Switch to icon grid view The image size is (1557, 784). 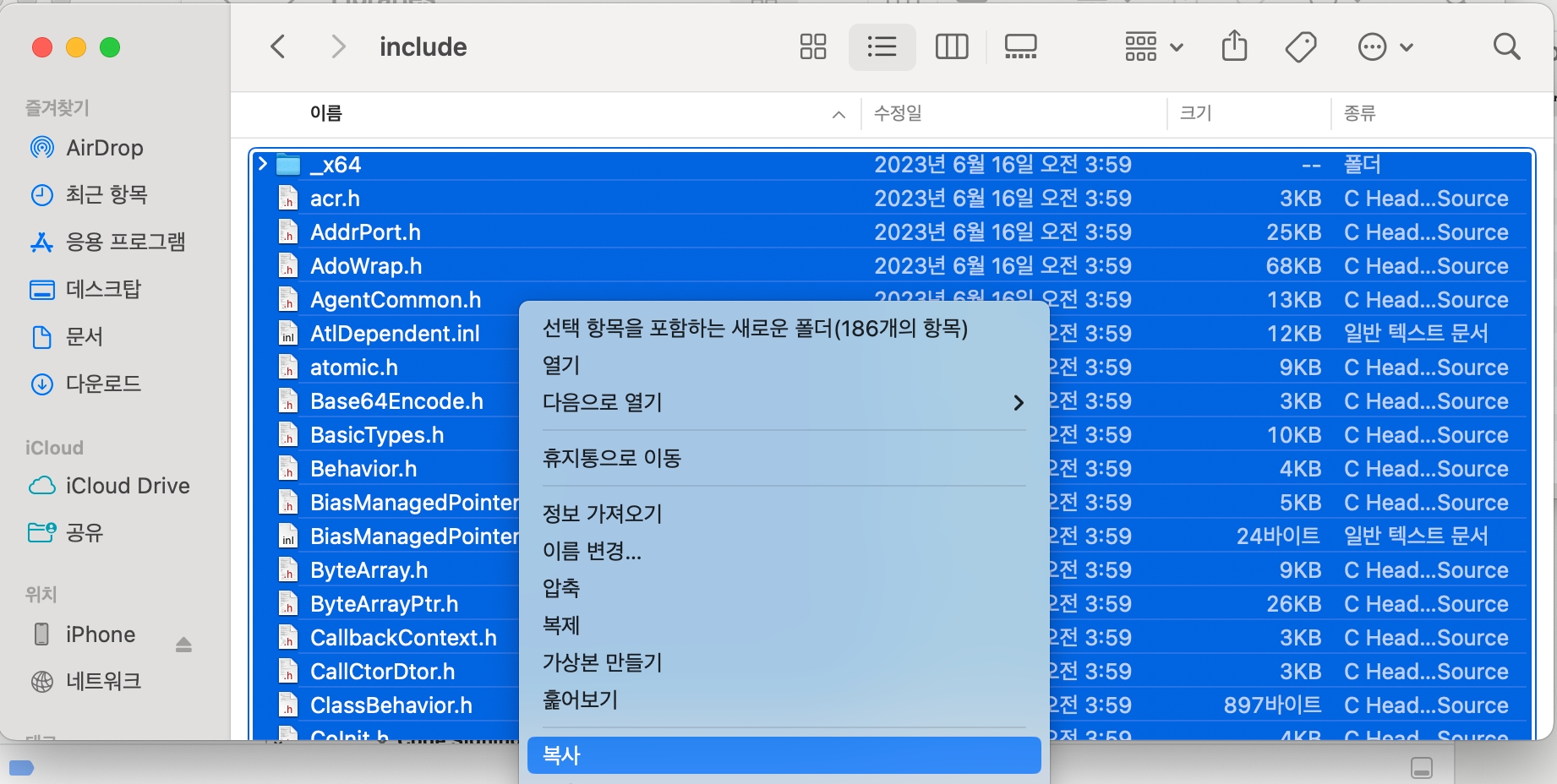(812, 46)
